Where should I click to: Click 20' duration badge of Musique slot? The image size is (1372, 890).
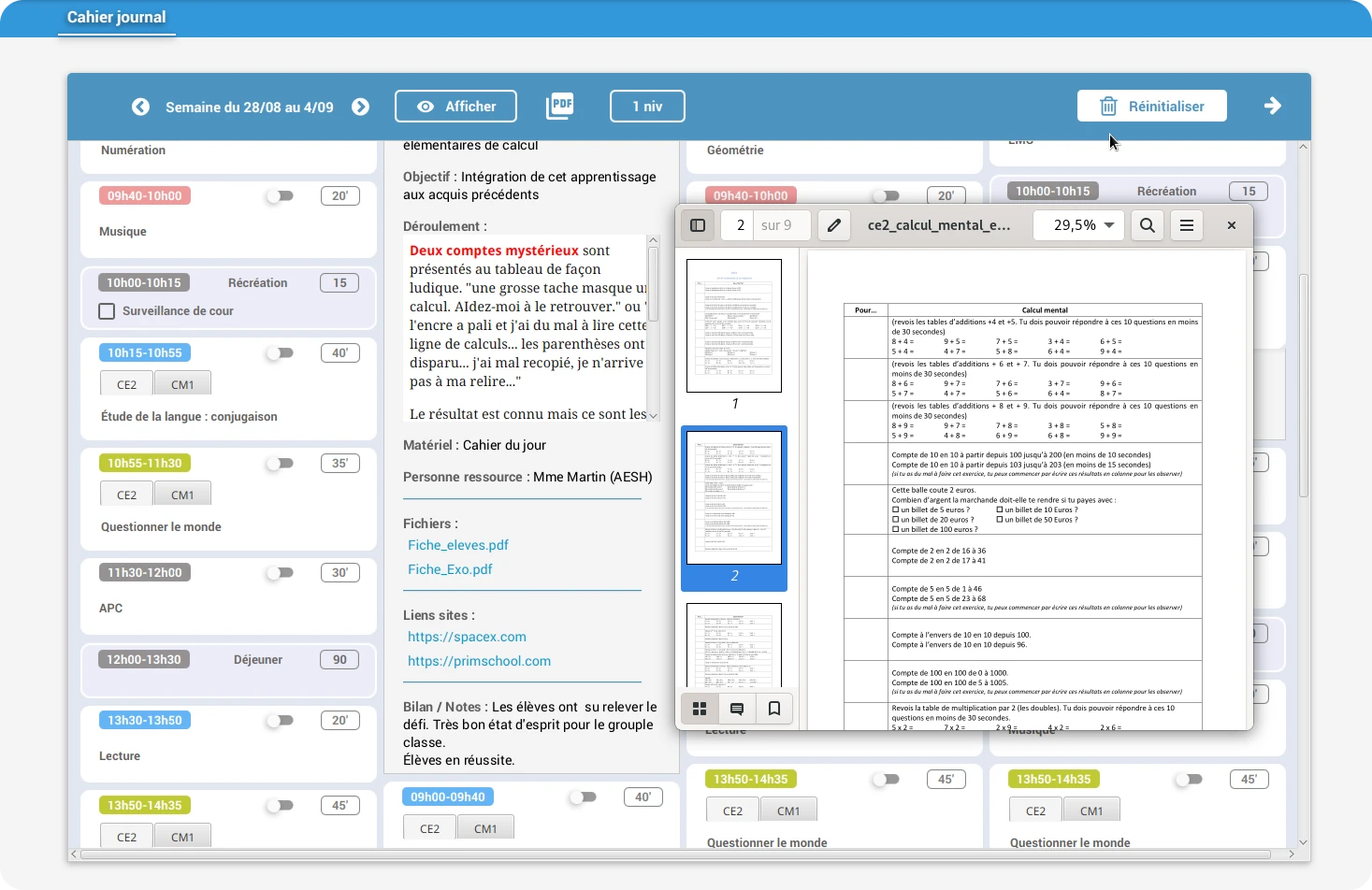point(340,196)
